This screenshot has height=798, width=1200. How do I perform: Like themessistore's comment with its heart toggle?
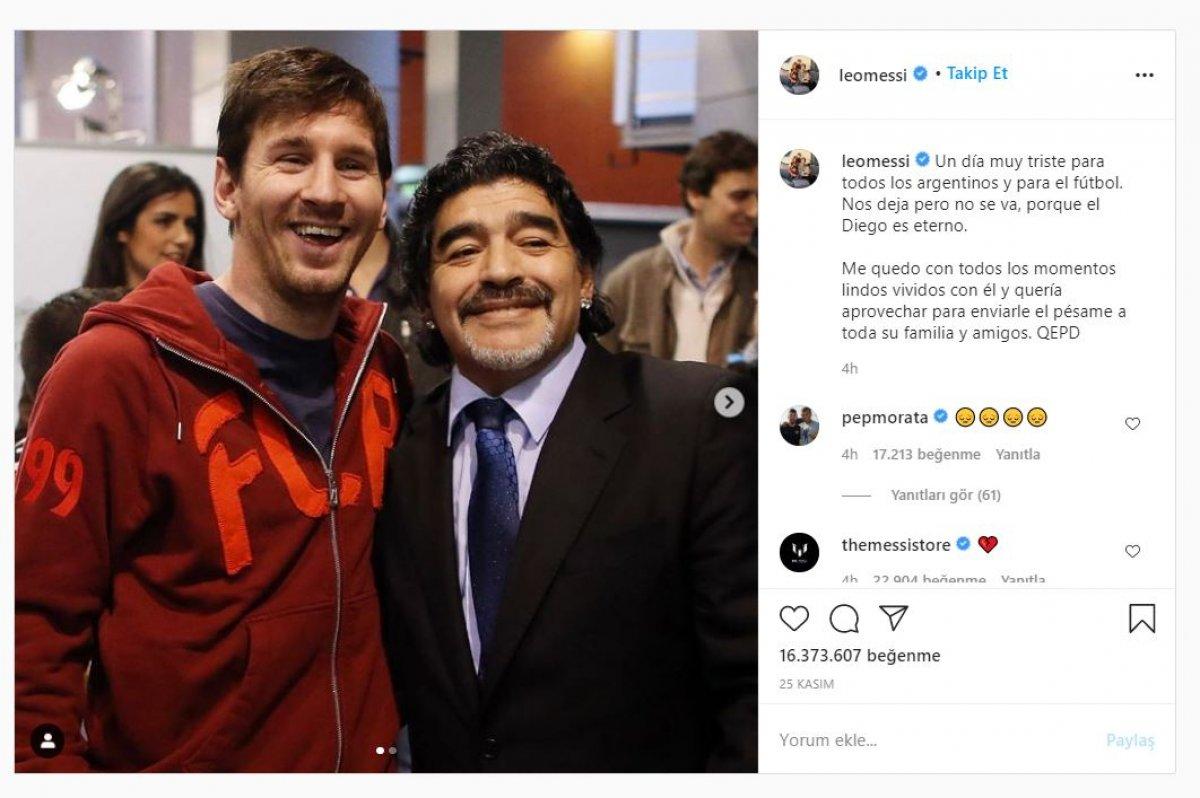pos(1131,550)
